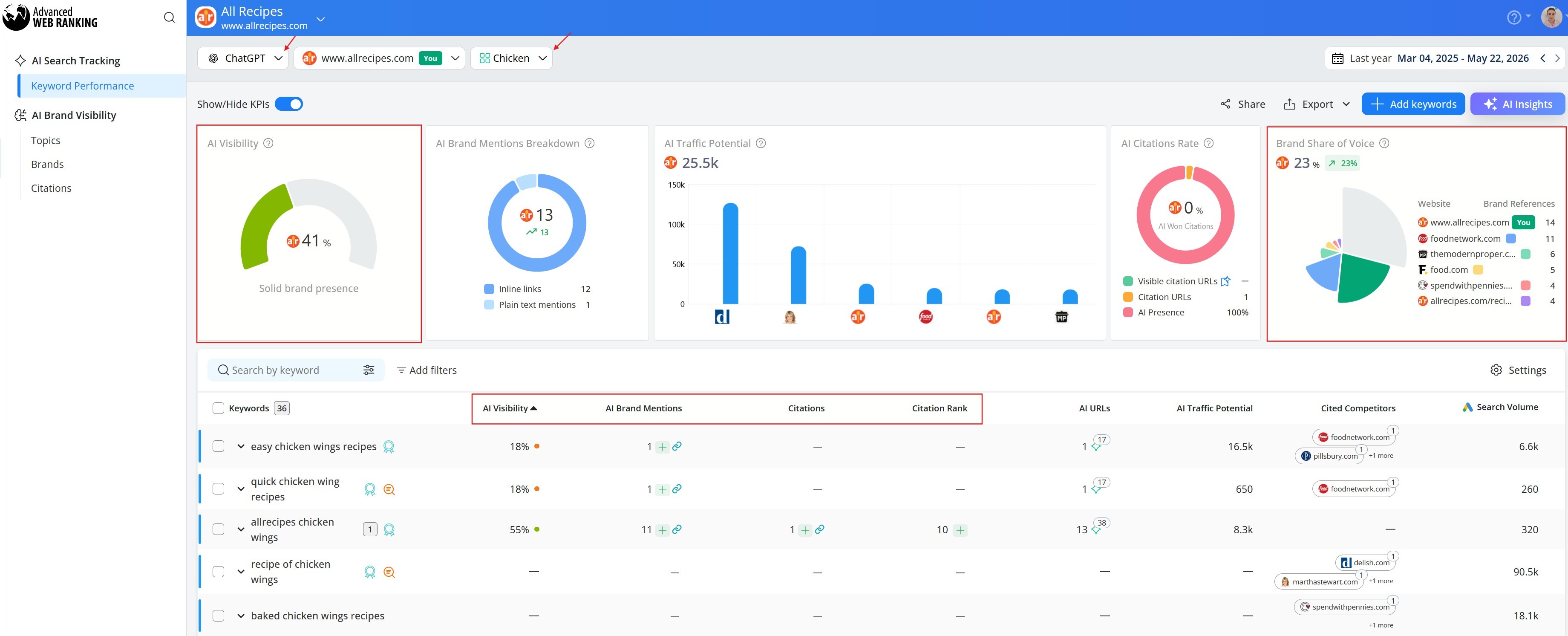Expand the quick chicken wing recipes row
The width and height of the screenshot is (1568, 636).
click(x=241, y=489)
